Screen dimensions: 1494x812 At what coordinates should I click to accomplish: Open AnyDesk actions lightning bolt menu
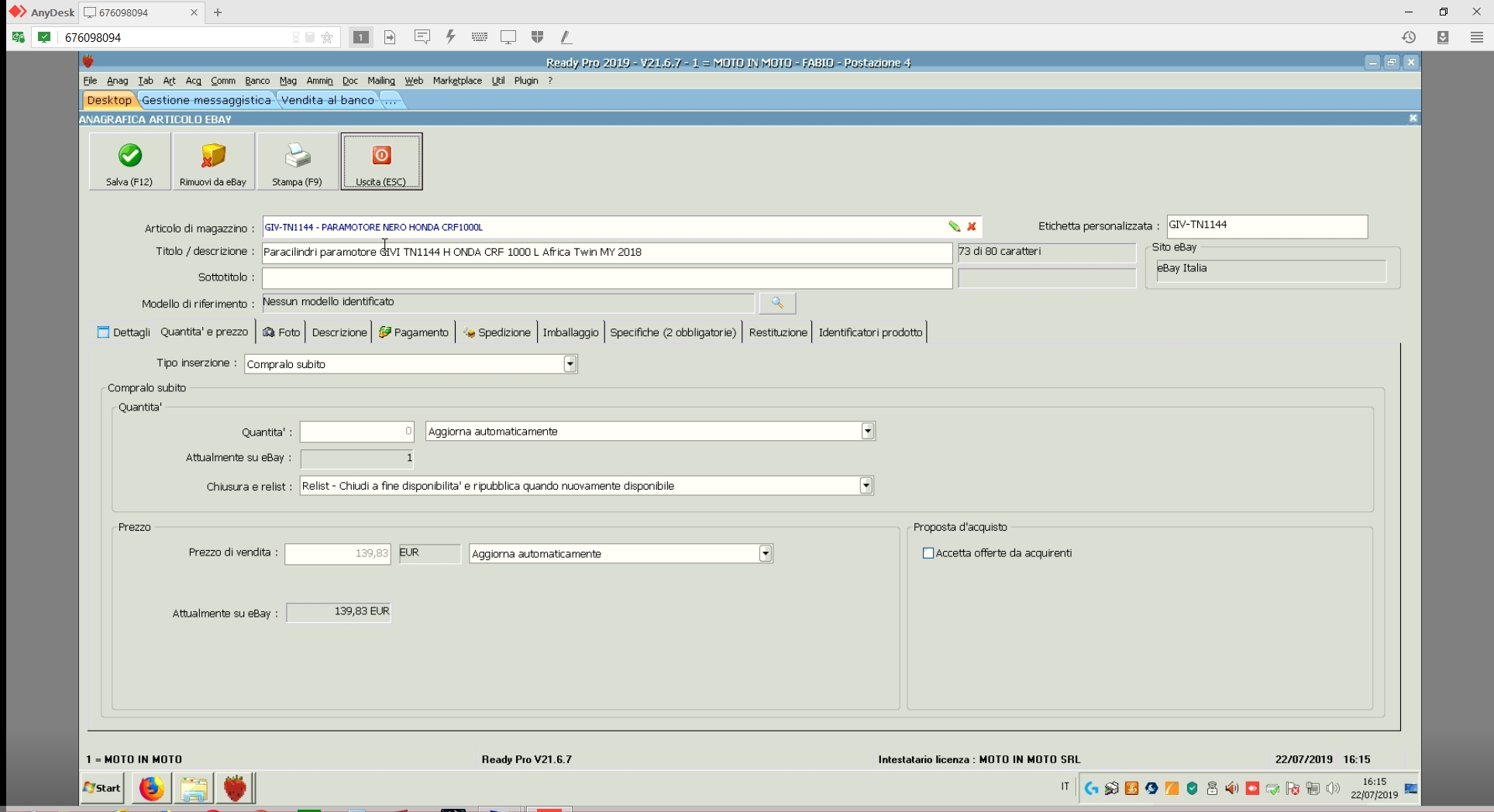[450, 37]
